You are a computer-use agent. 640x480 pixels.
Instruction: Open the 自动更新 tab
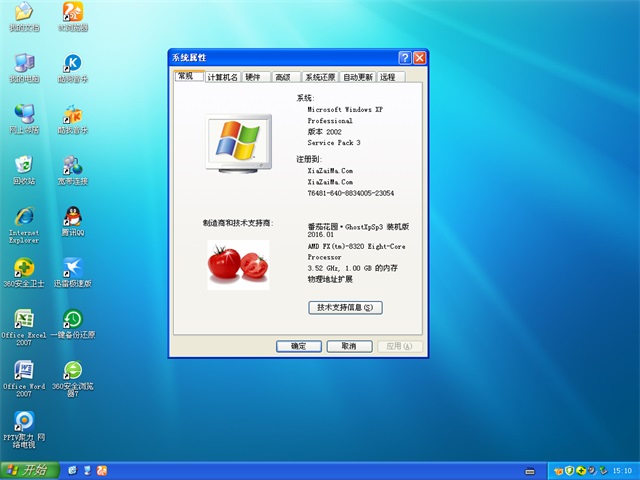[x=357, y=77]
